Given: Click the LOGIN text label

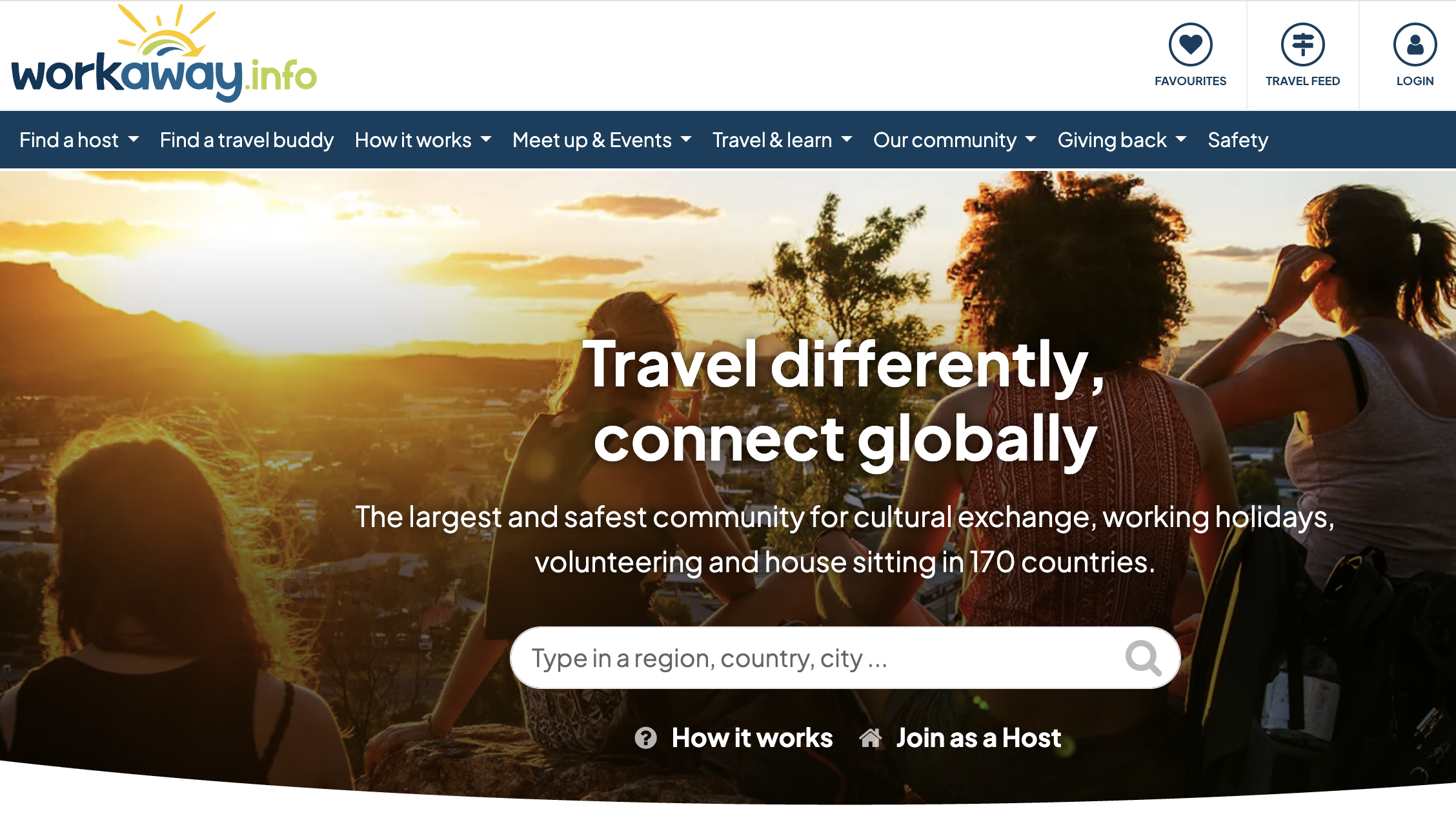Looking at the screenshot, I should click(1415, 81).
